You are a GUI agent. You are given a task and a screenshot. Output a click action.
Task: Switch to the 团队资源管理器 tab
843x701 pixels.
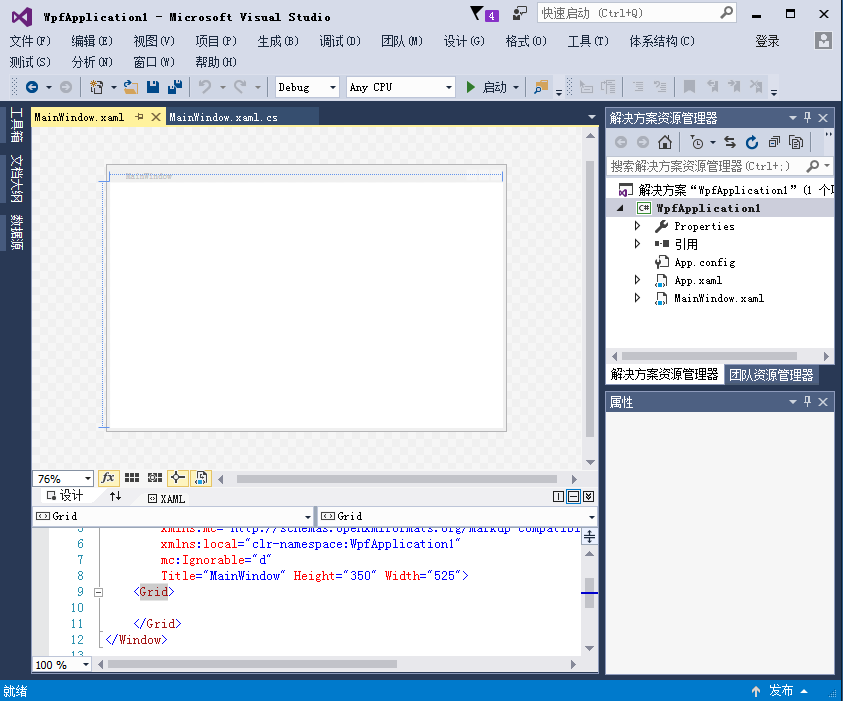(771, 375)
